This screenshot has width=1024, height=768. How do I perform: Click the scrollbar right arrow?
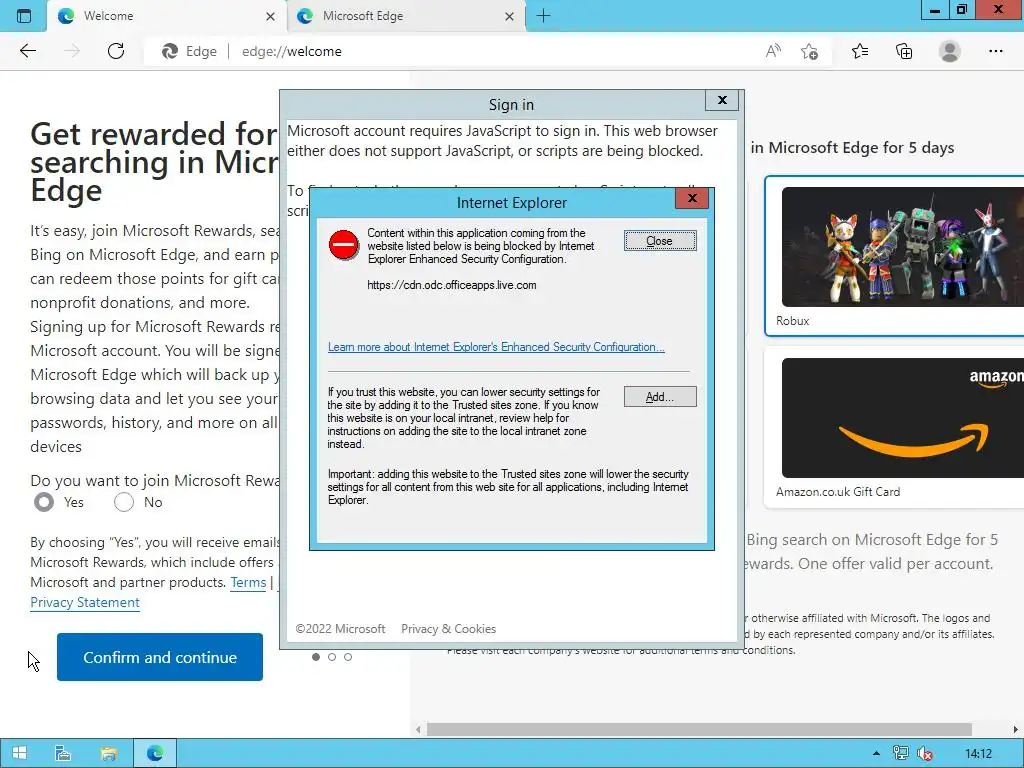point(1016,729)
